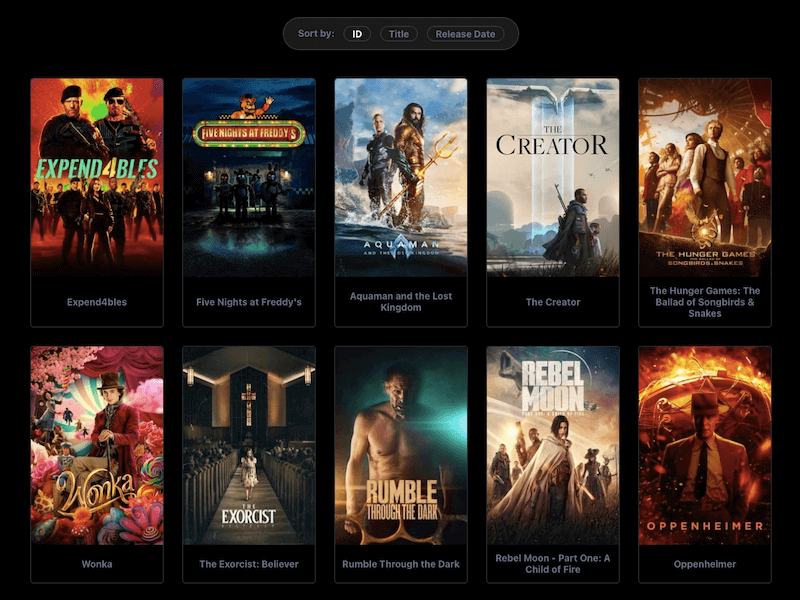Click the 'Aquaman and the Lost Kingdom' title
Image resolution: width=800 pixels, height=600 pixels.
pos(401,302)
